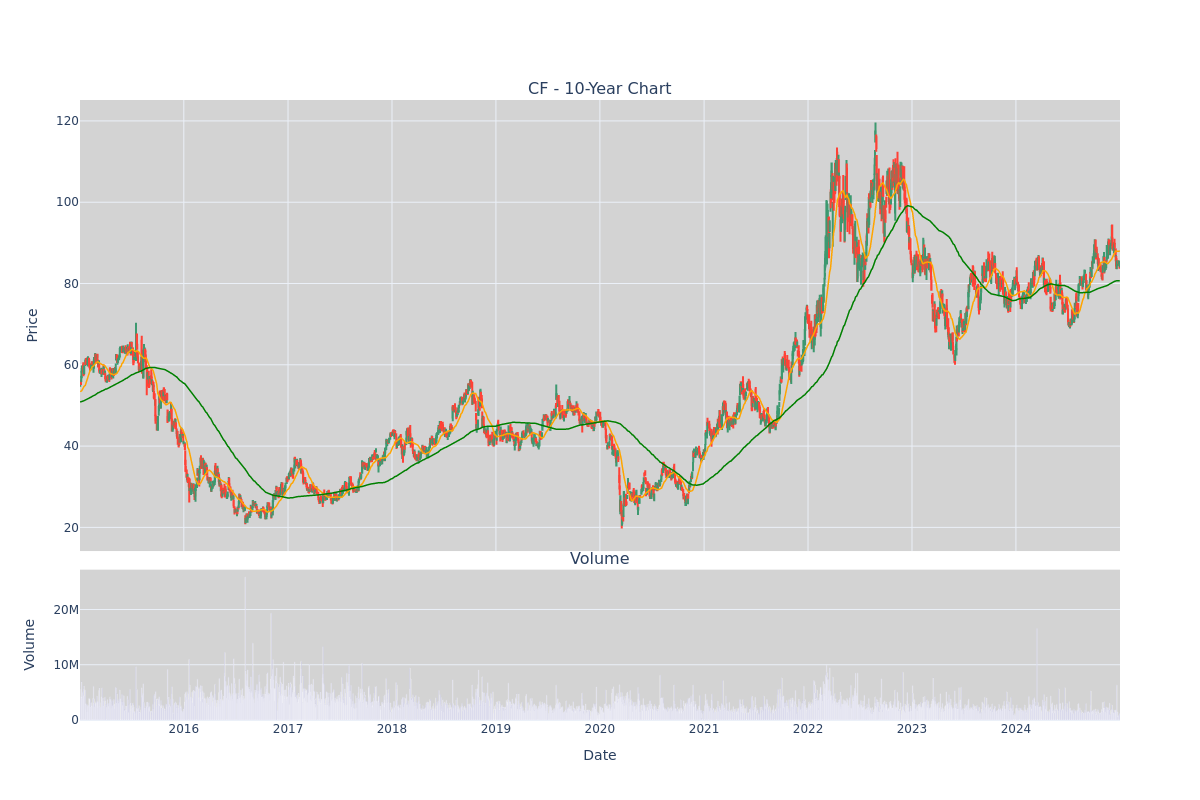This screenshot has height=800, width=1200.
Task: Pick the 2022 date tick label
Action: tap(808, 729)
